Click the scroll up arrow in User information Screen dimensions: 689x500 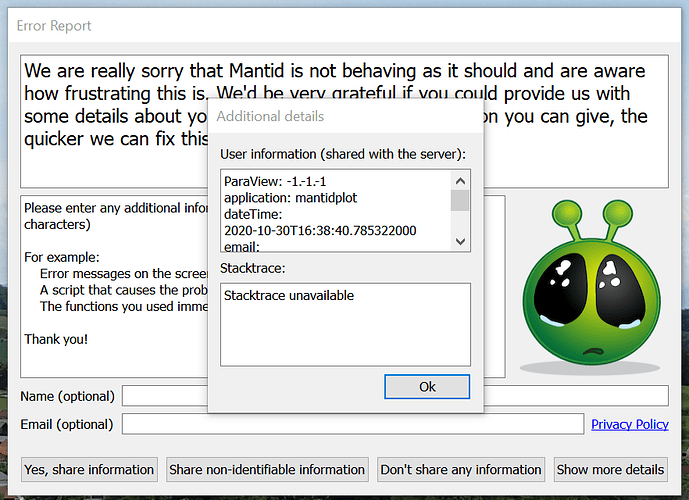(460, 181)
